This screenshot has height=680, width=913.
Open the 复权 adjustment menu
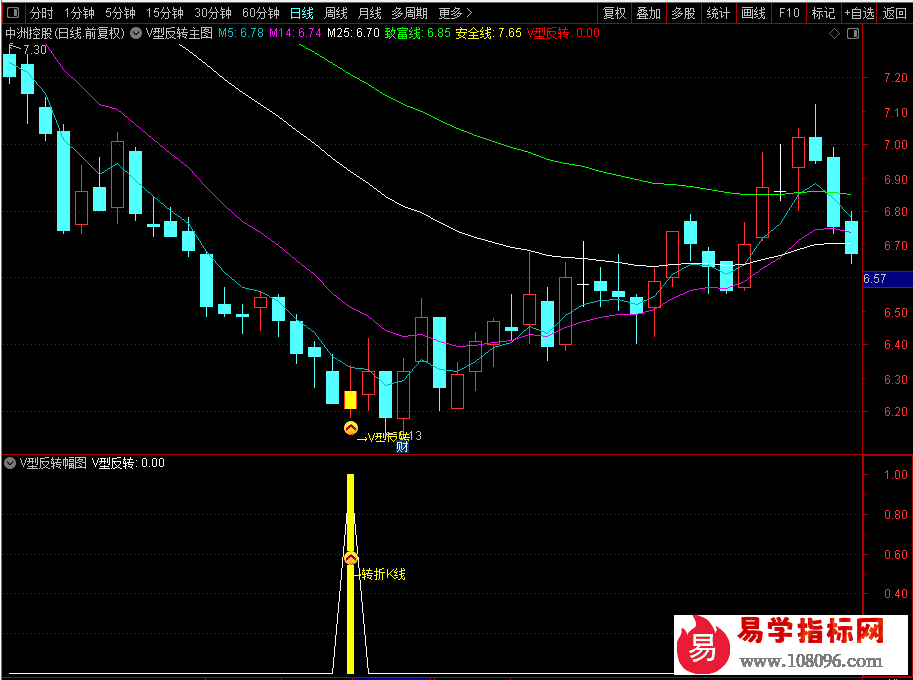coord(614,13)
